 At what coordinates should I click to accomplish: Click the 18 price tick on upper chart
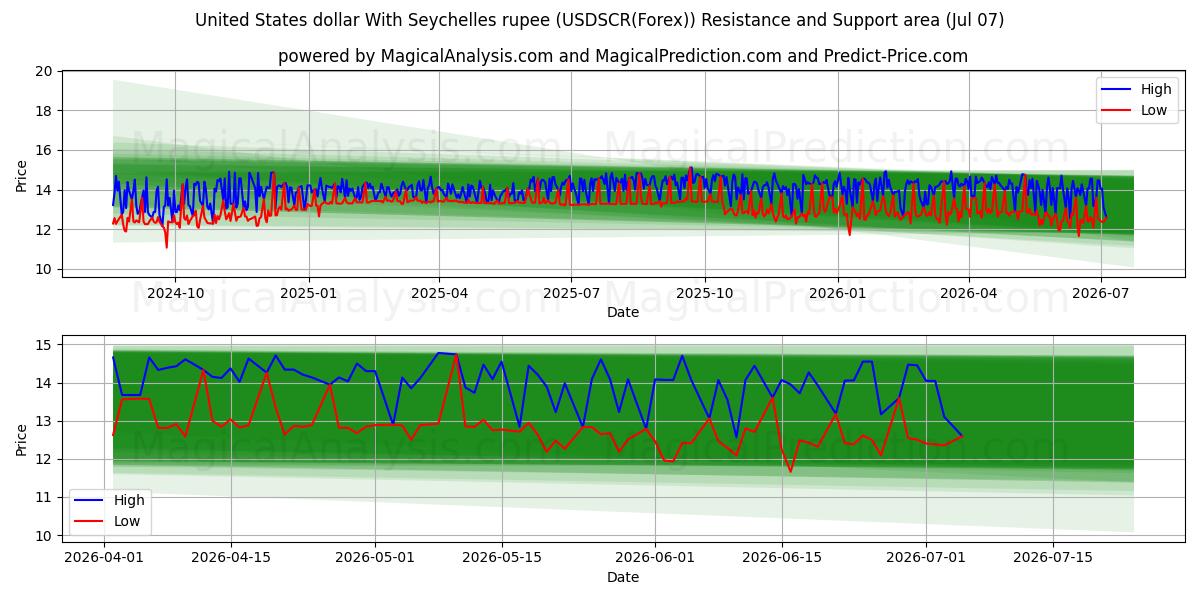[x=44, y=111]
